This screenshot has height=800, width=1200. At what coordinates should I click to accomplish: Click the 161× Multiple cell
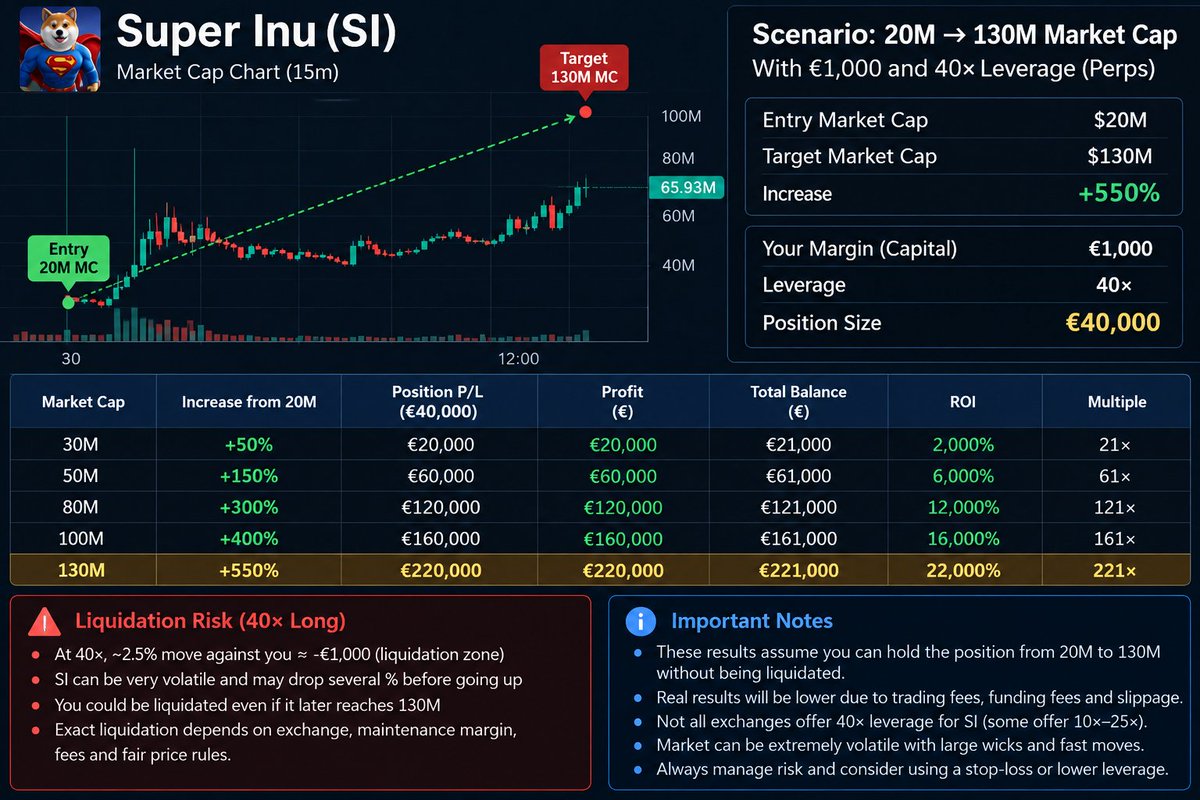point(1115,539)
